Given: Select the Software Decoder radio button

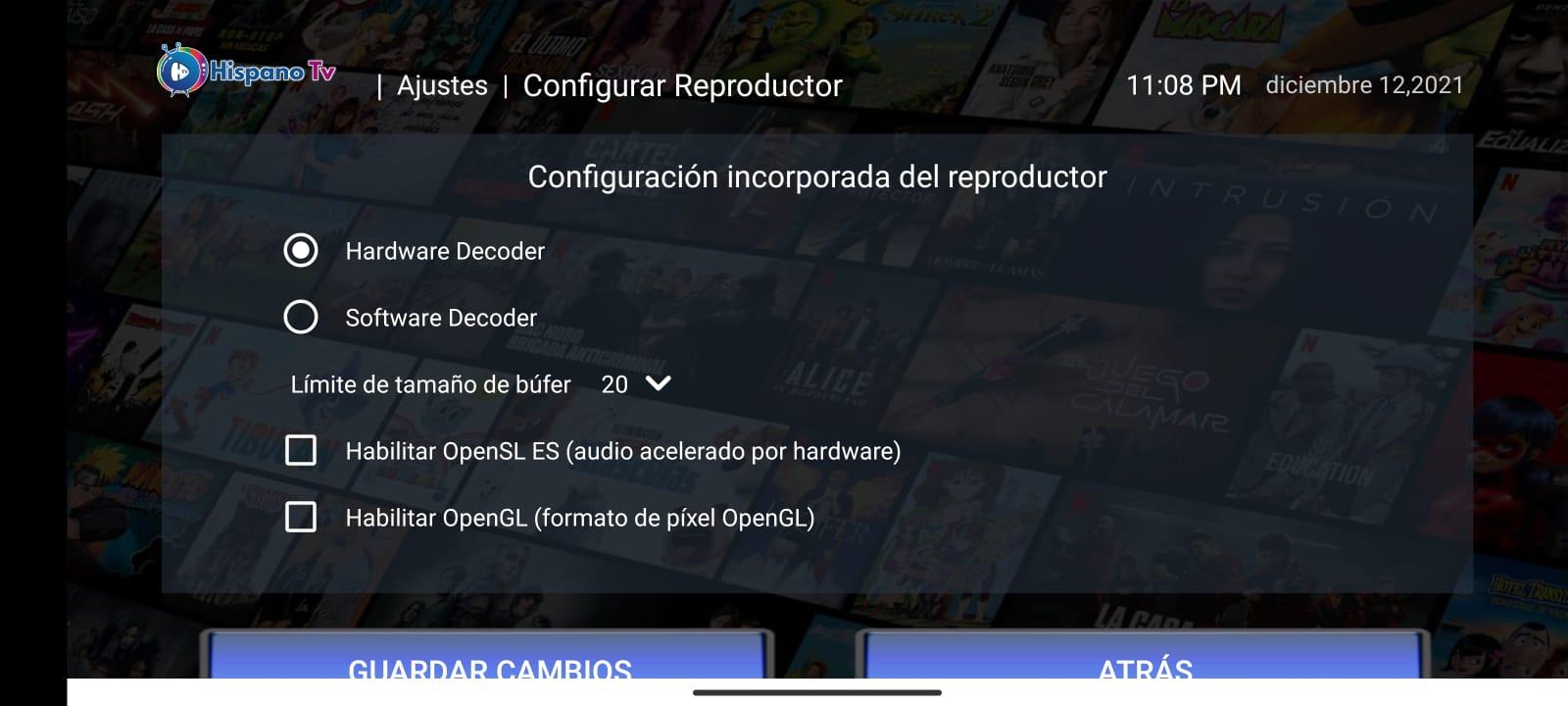Looking at the screenshot, I should click(x=301, y=317).
